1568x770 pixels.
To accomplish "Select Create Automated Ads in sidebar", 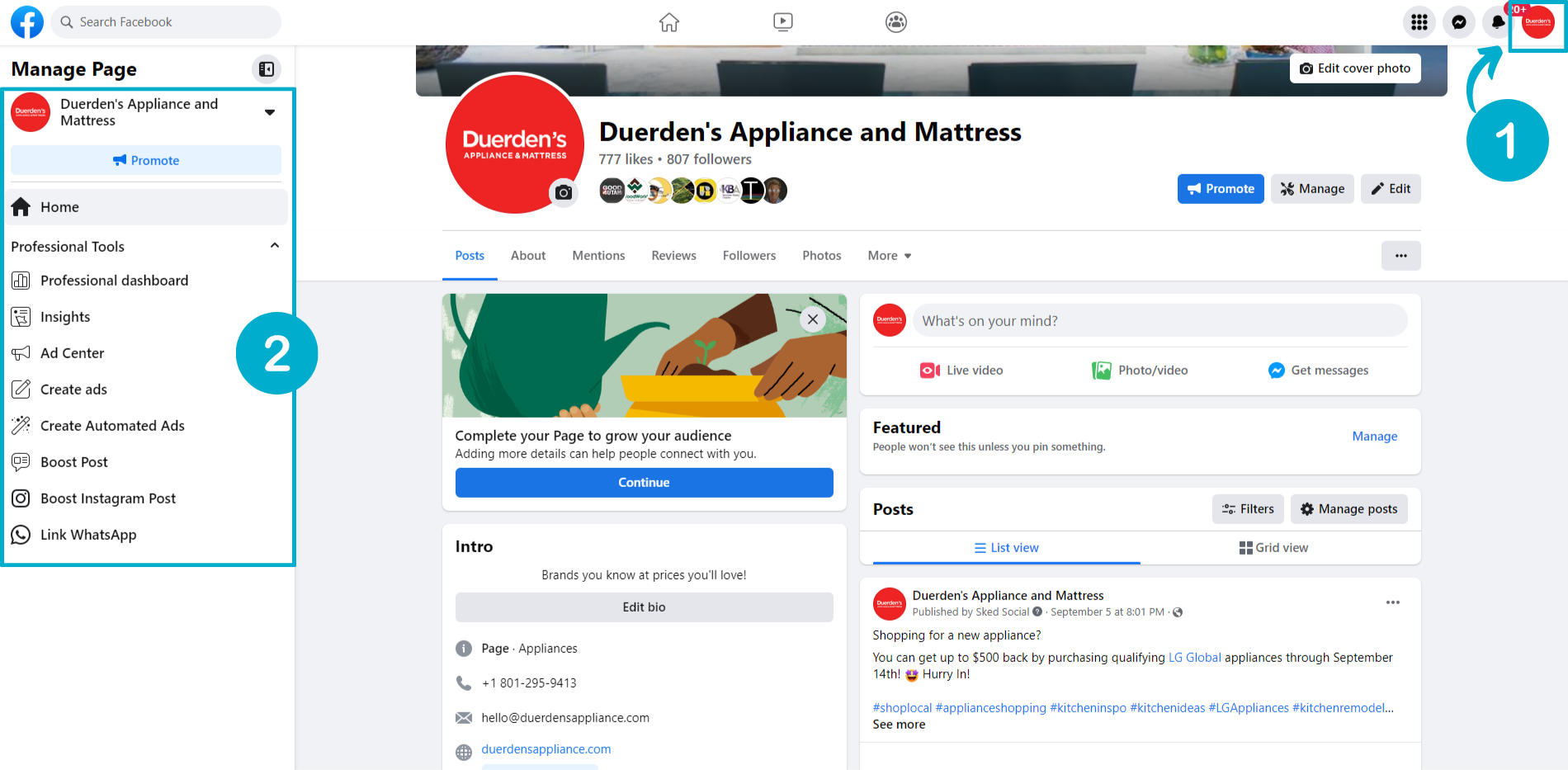I will (147, 426).
